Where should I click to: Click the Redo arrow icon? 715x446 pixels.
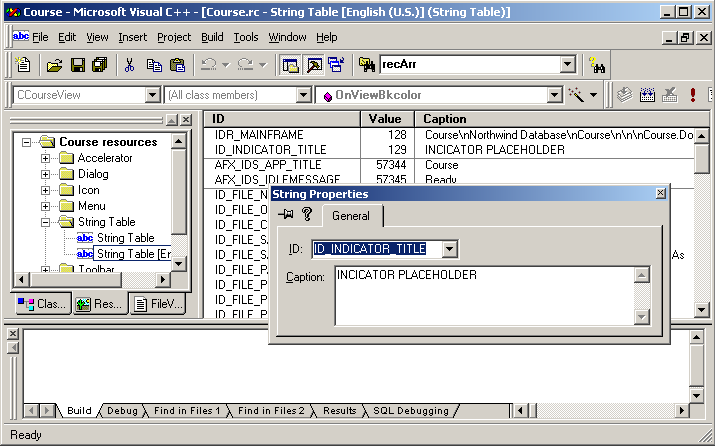245,65
